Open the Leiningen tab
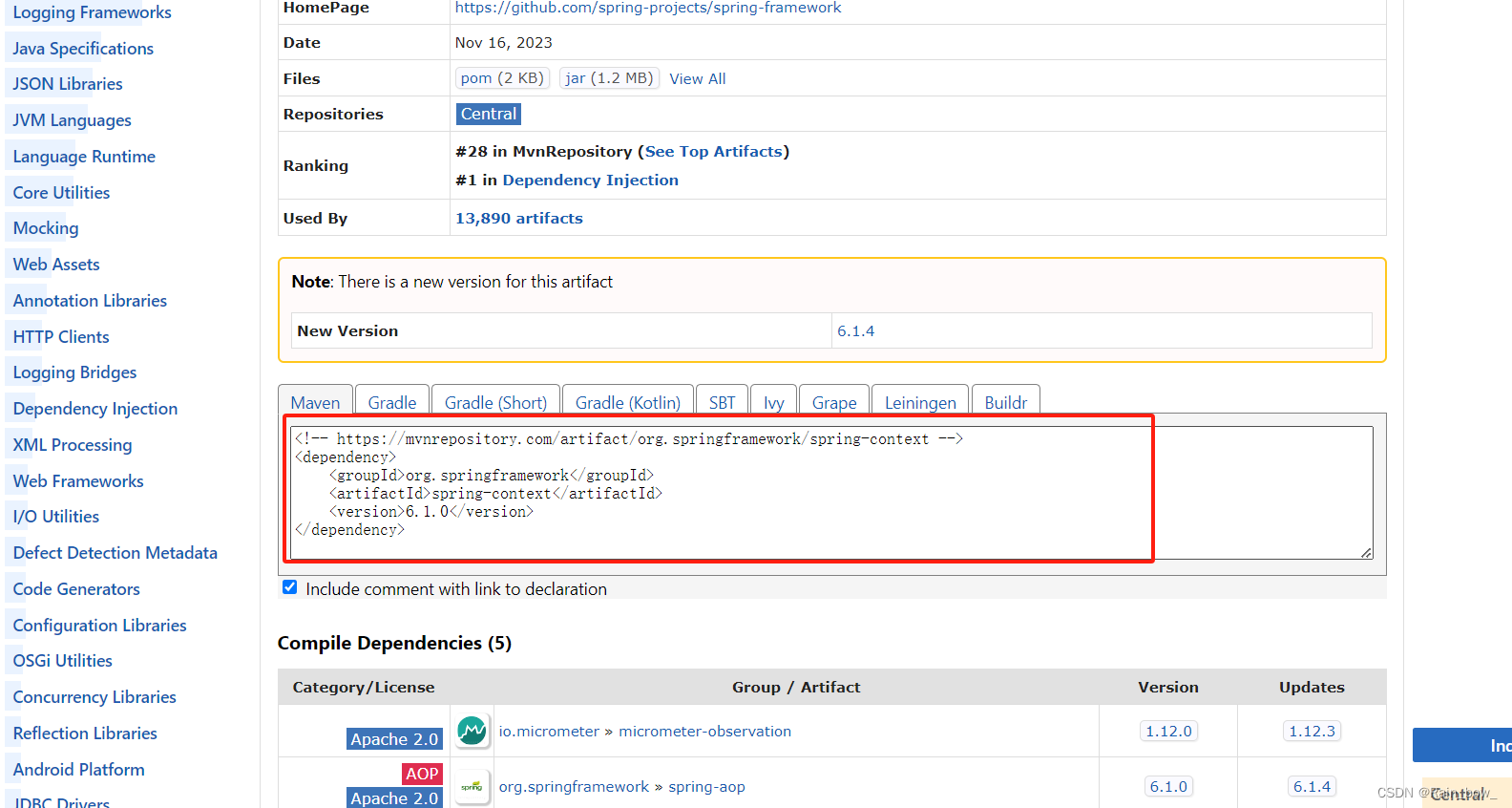 pyautogui.click(x=920, y=402)
